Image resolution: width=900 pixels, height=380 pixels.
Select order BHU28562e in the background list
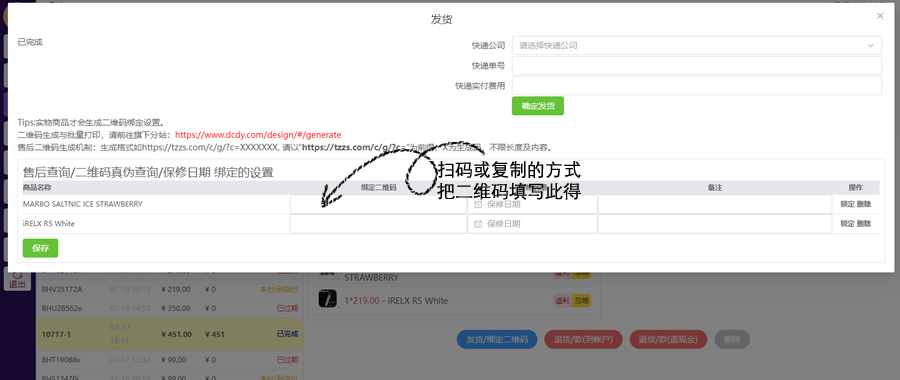click(x=169, y=308)
